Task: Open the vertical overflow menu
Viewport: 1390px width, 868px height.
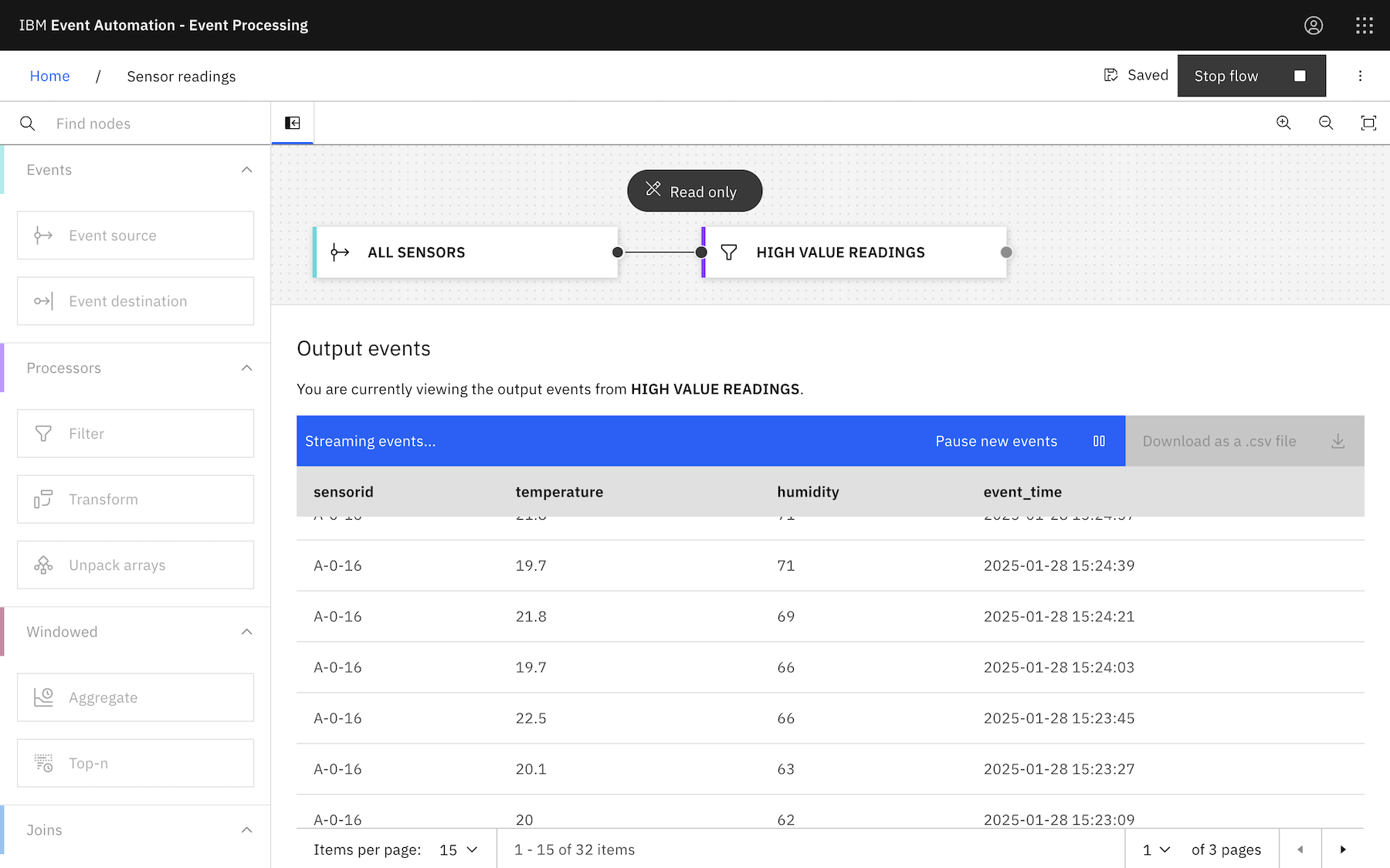Action: point(1360,76)
